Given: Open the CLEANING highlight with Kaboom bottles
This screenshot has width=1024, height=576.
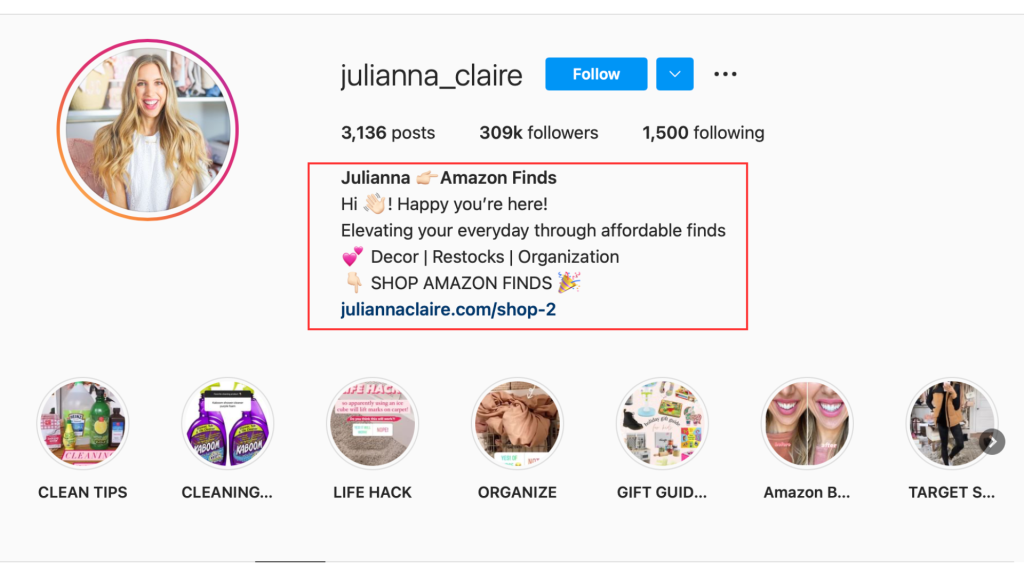Looking at the screenshot, I should click(x=227, y=423).
